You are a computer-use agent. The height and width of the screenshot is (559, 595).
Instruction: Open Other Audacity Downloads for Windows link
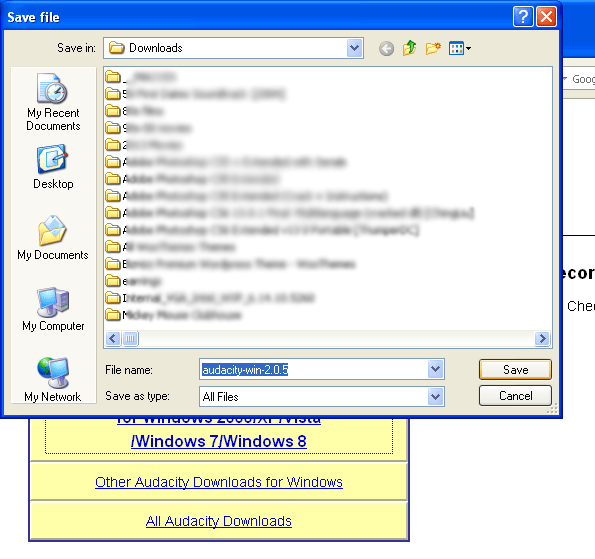coord(219,482)
